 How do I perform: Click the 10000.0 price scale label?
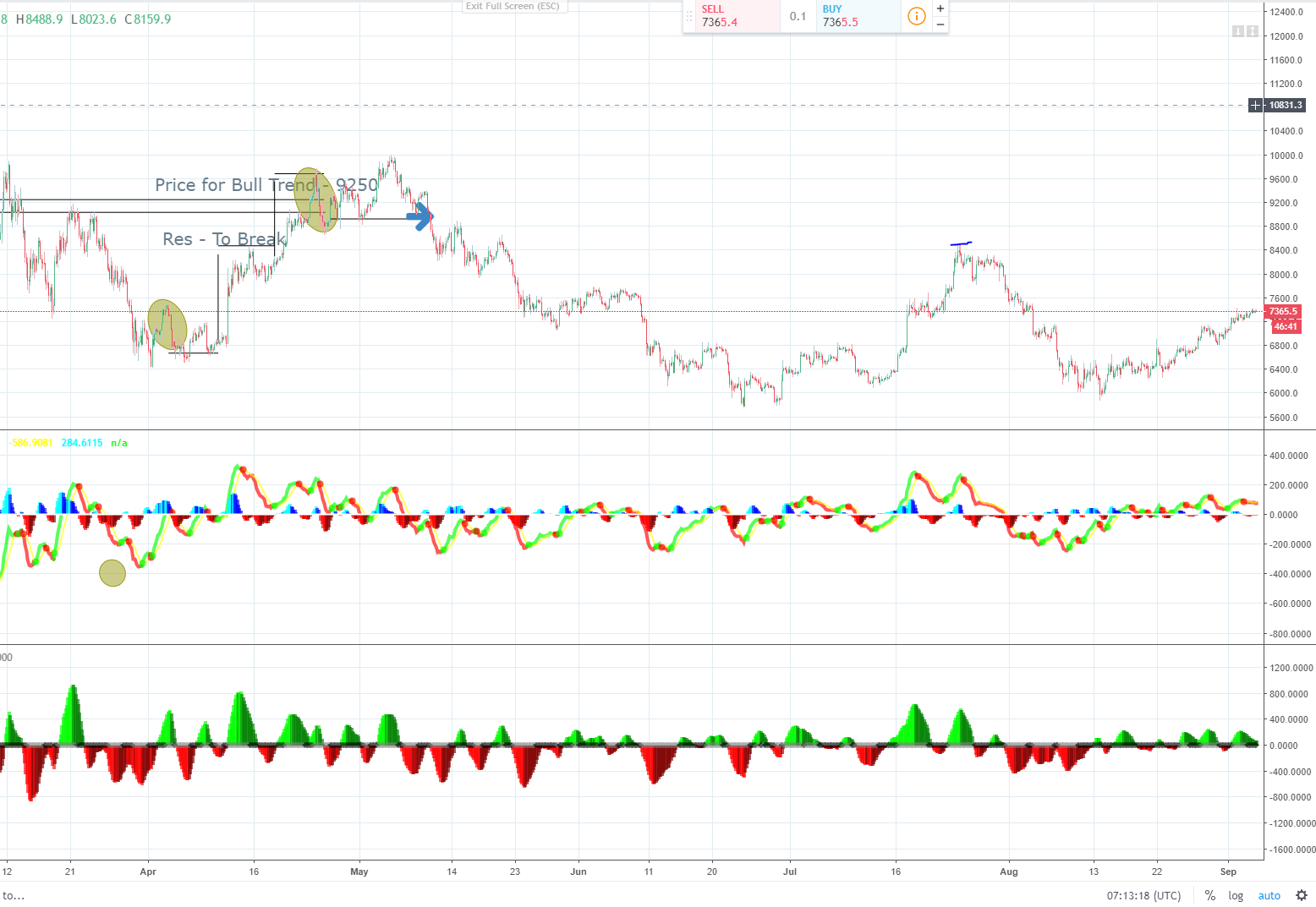click(x=1286, y=156)
